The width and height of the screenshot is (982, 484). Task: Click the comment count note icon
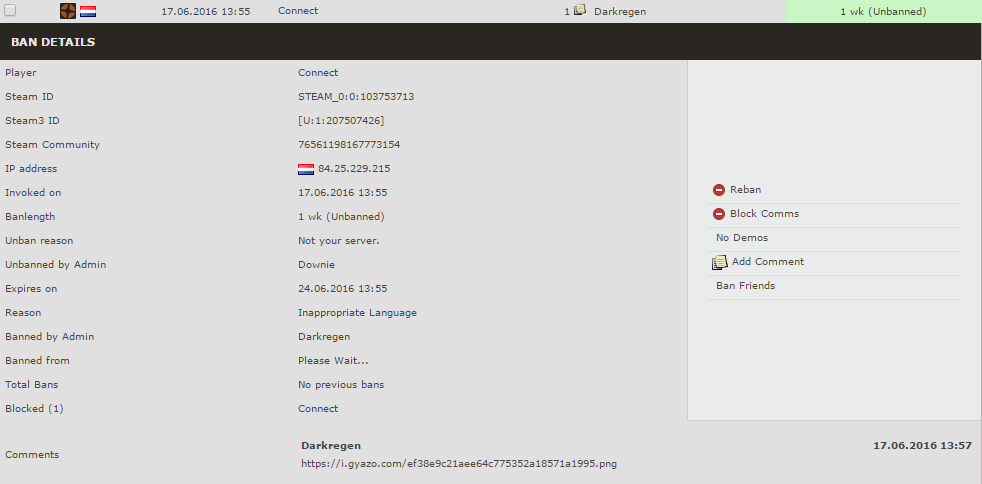tap(579, 11)
